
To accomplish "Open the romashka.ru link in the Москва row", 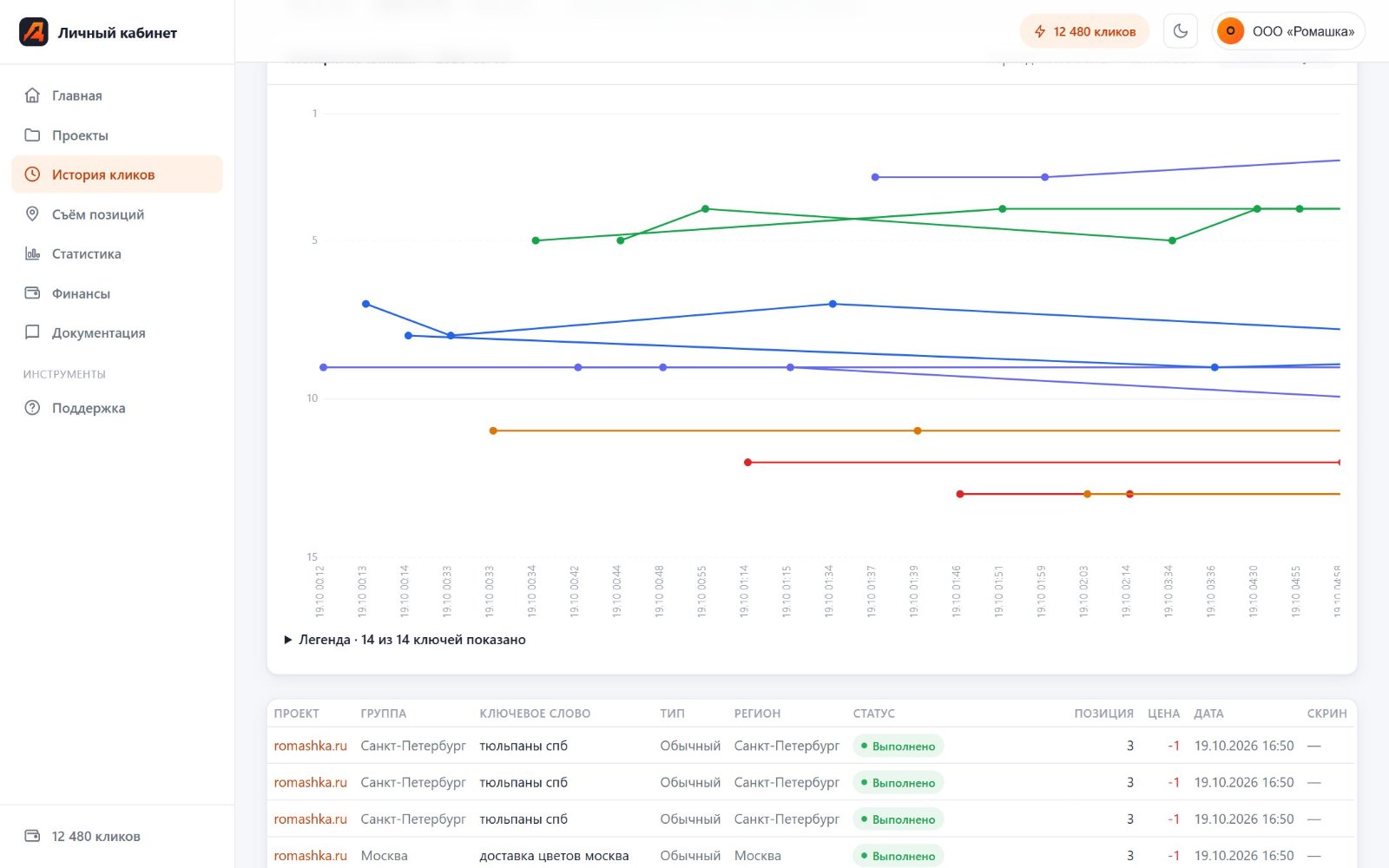I will (x=310, y=855).
